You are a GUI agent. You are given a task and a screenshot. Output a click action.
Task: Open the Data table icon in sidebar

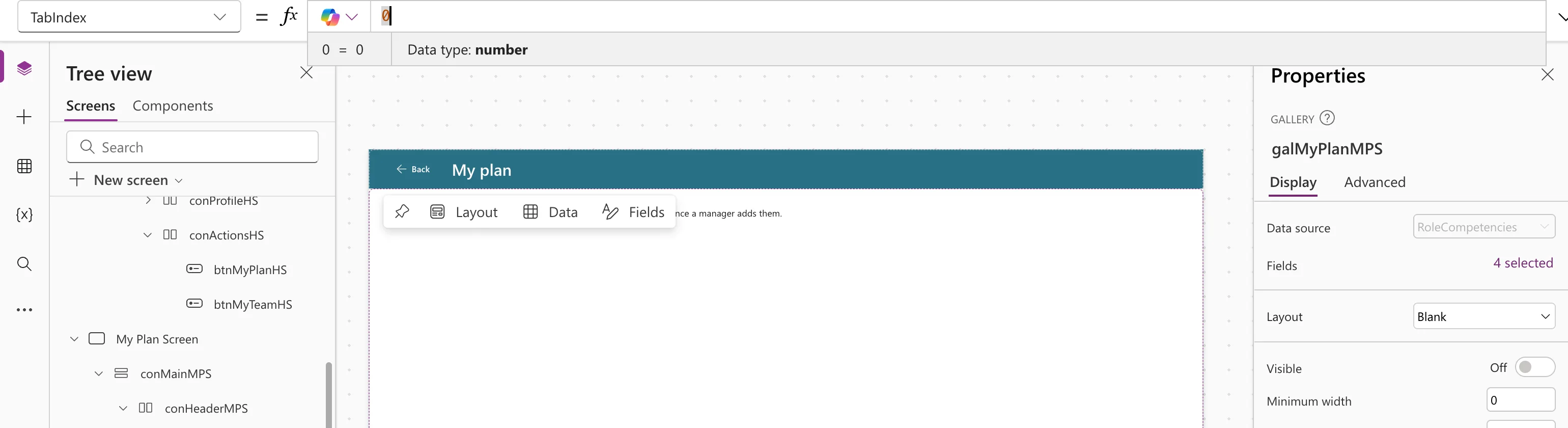(24, 166)
